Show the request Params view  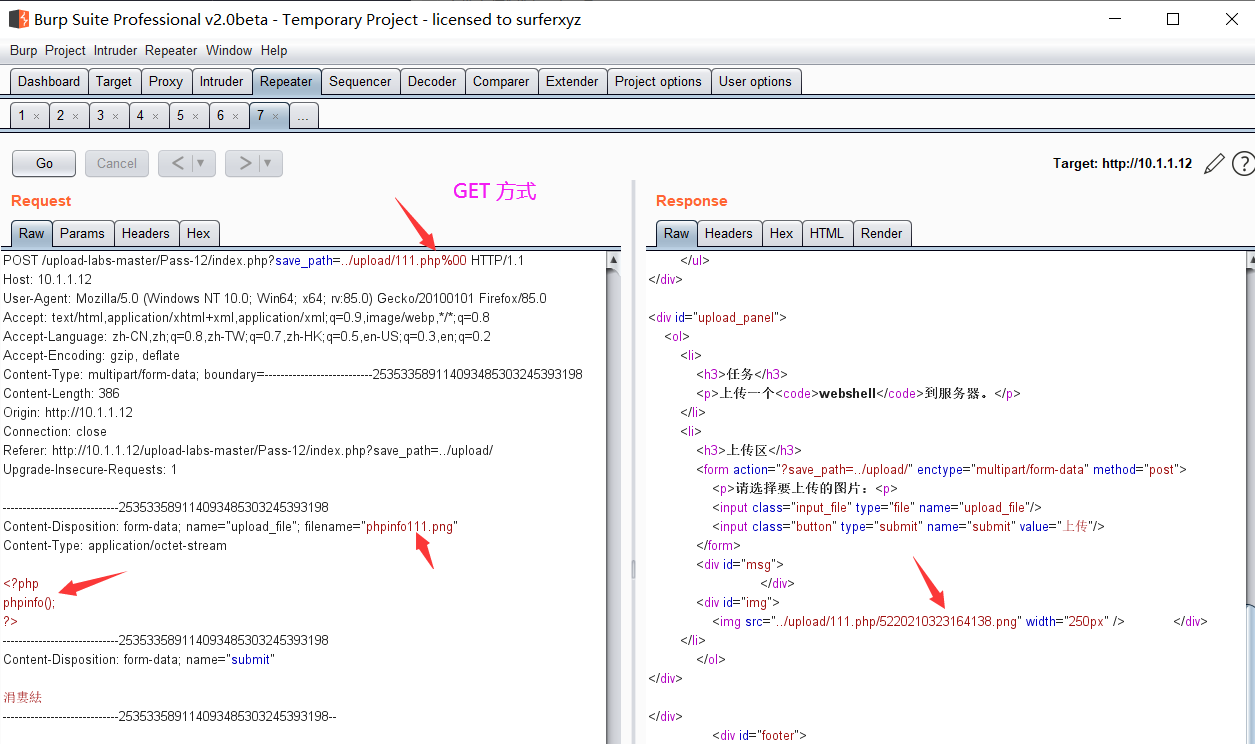click(x=82, y=233)
